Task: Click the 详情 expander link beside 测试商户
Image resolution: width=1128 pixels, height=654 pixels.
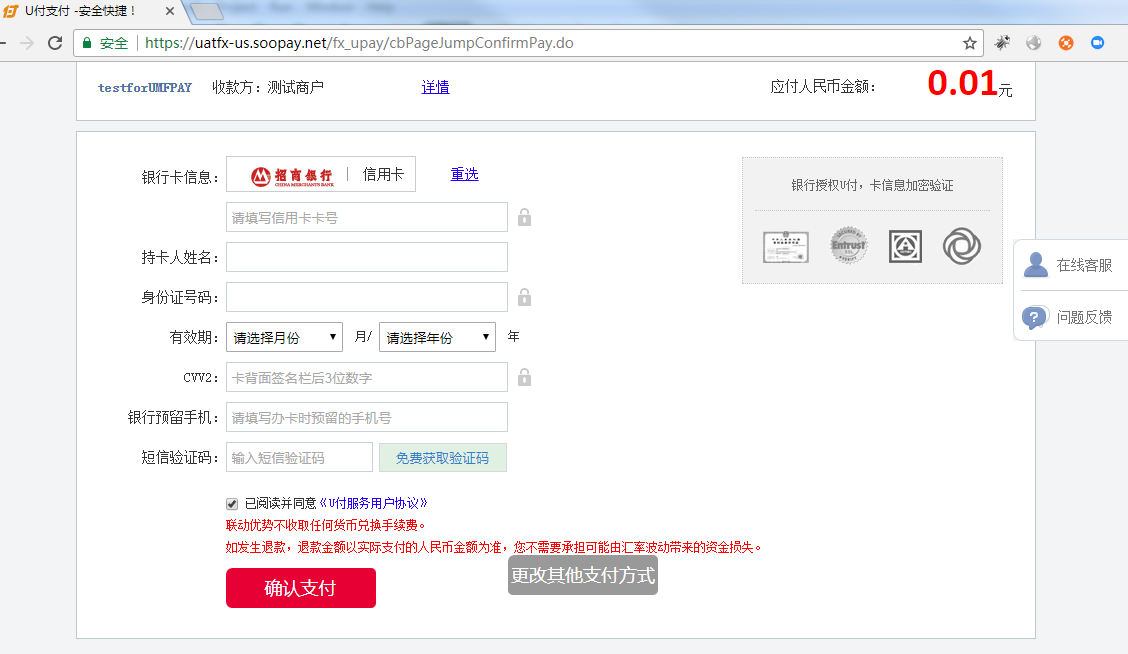Action: [x=436, y=87]
